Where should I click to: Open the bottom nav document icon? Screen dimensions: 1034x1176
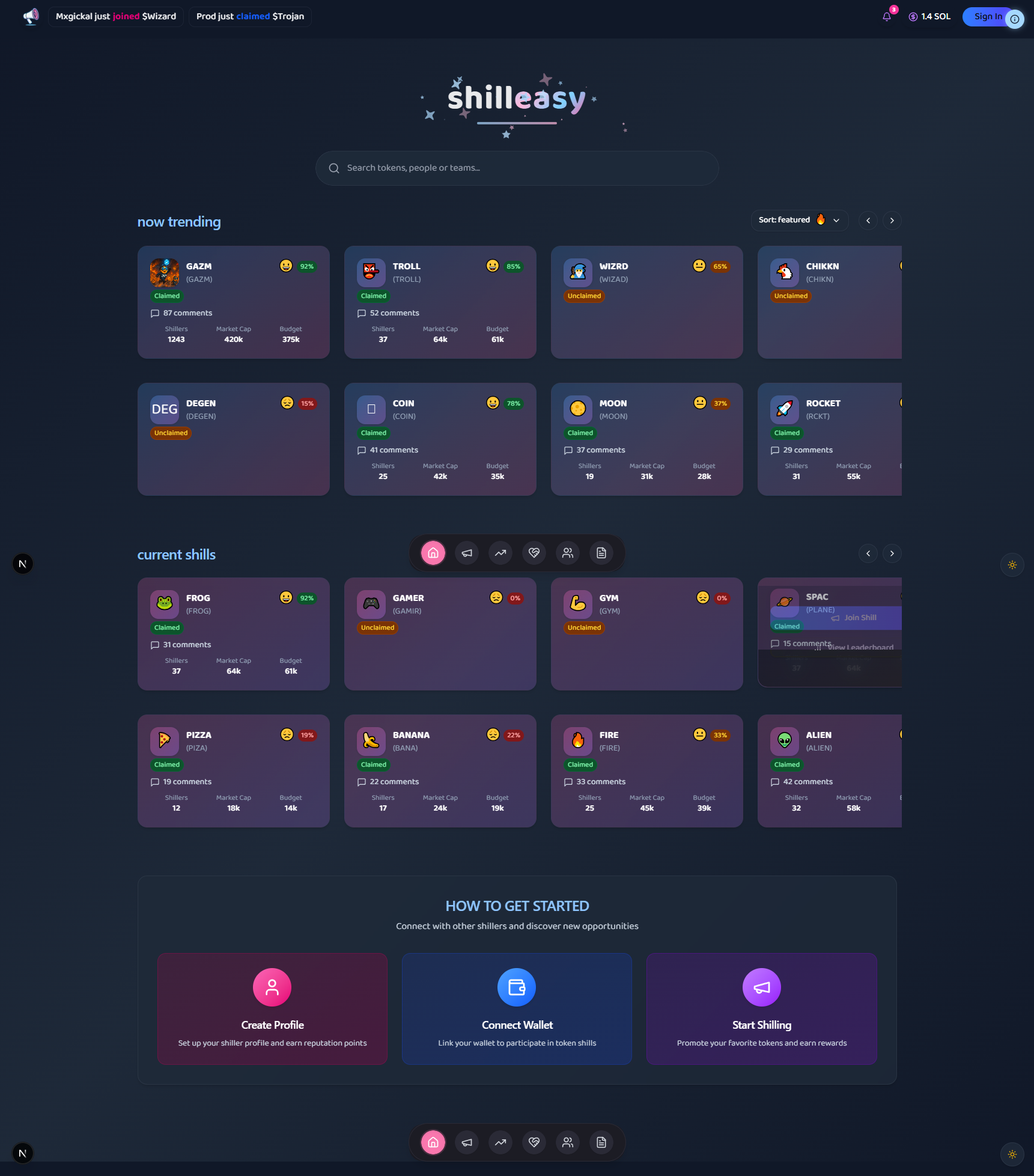click(x=601, y=1142)
